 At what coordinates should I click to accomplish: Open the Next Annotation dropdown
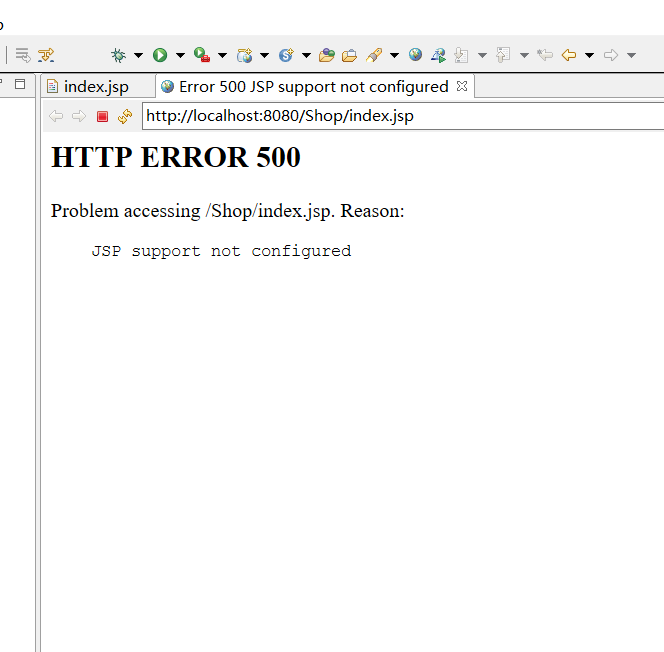tap(482, 55)
